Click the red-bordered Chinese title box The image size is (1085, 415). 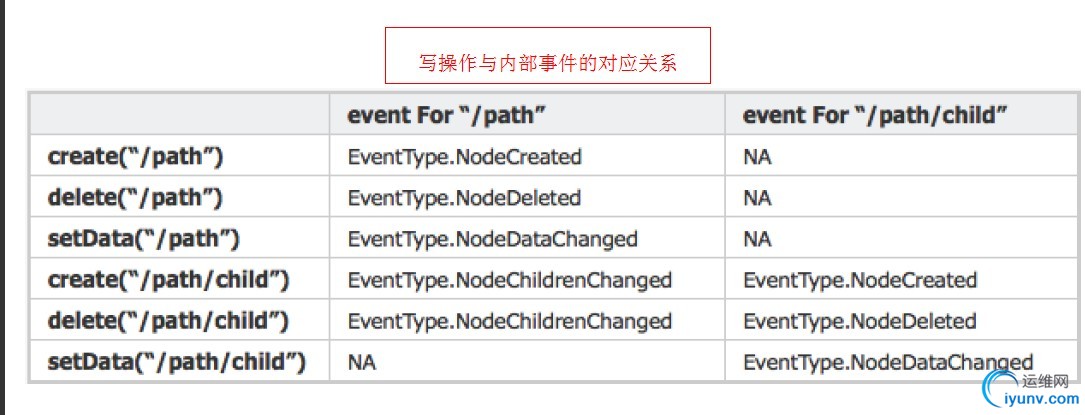point(547,55)
